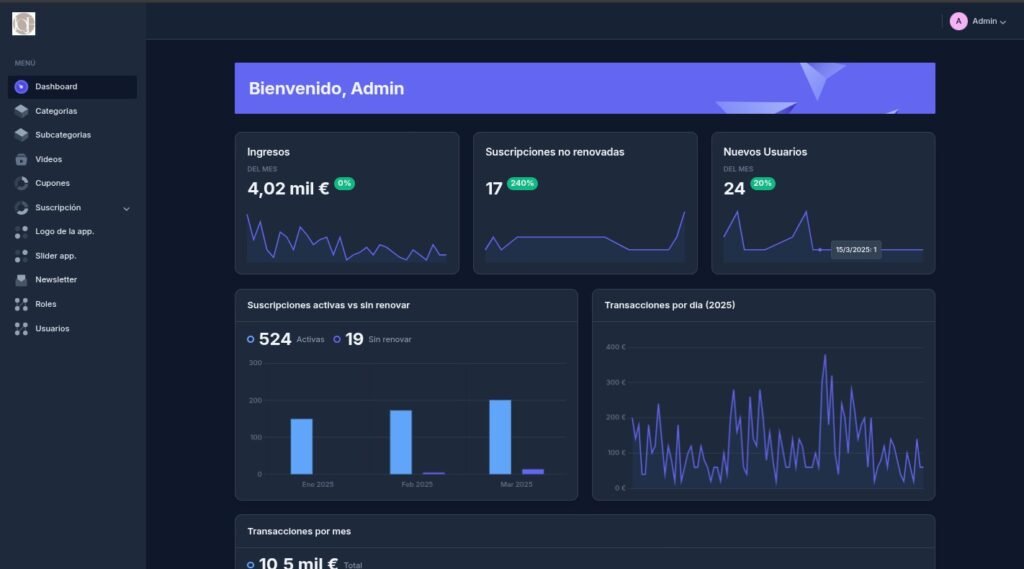Click the Categorías stack icon

pyautogui.click(x=21, y=111)
